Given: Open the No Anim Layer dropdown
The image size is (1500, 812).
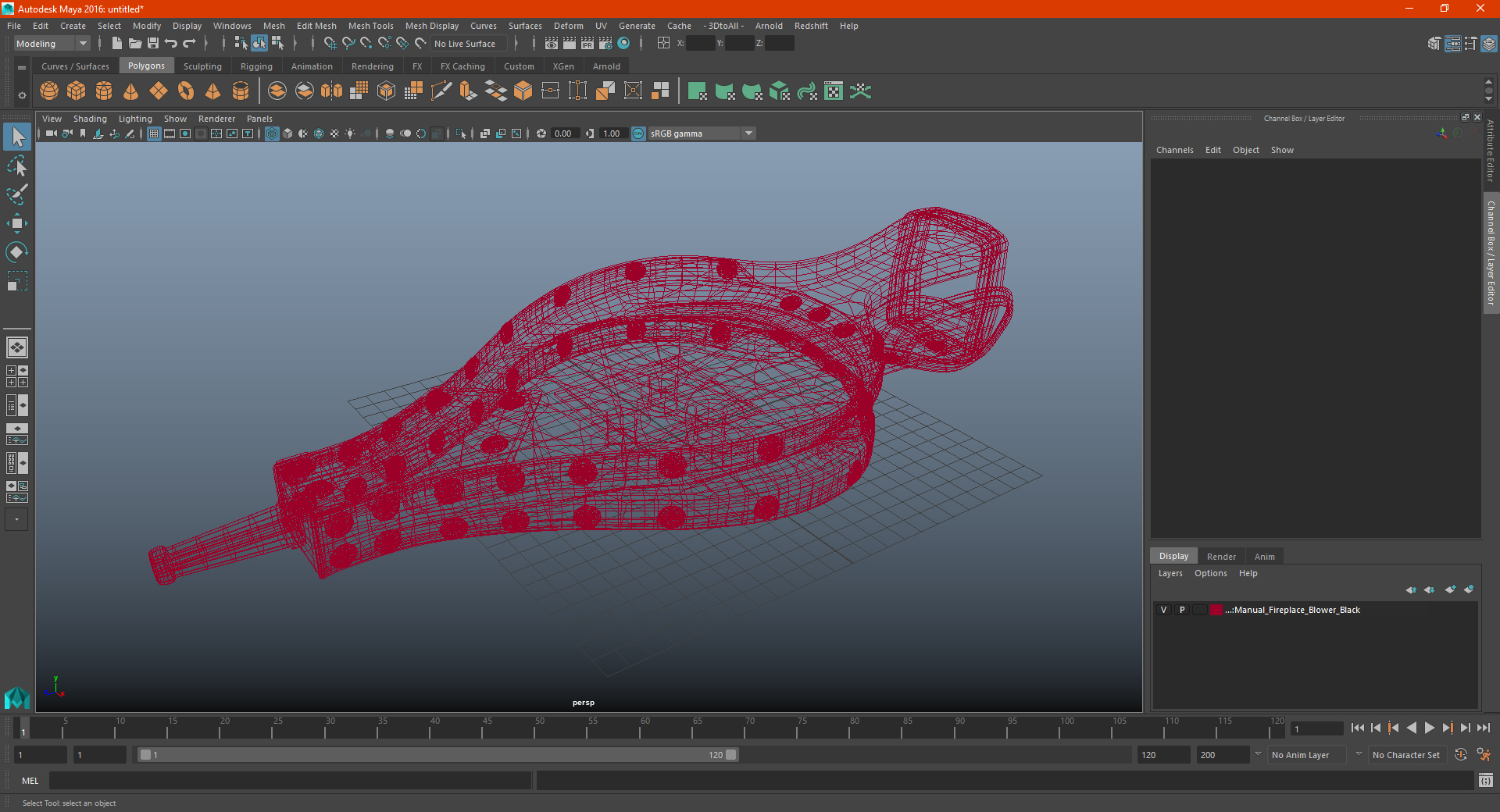Looking at the screenshot, I should pos(1308,755).
